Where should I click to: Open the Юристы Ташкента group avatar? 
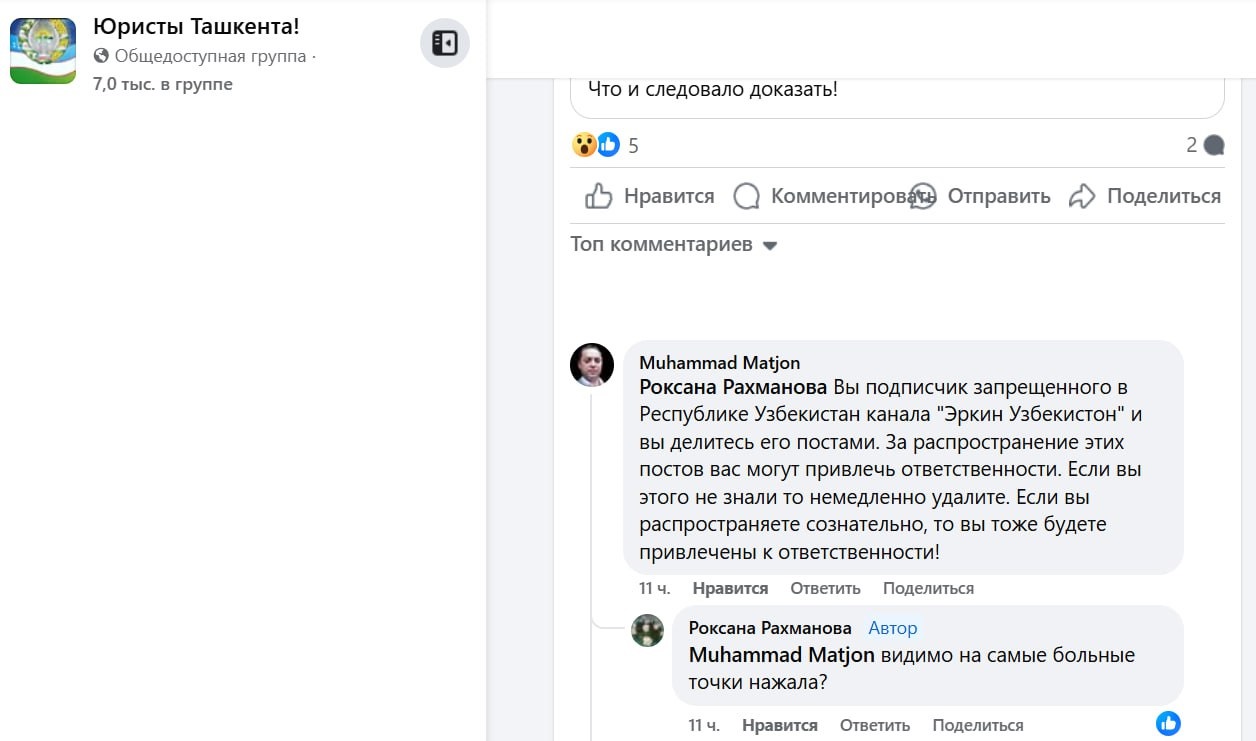point(43,51)
